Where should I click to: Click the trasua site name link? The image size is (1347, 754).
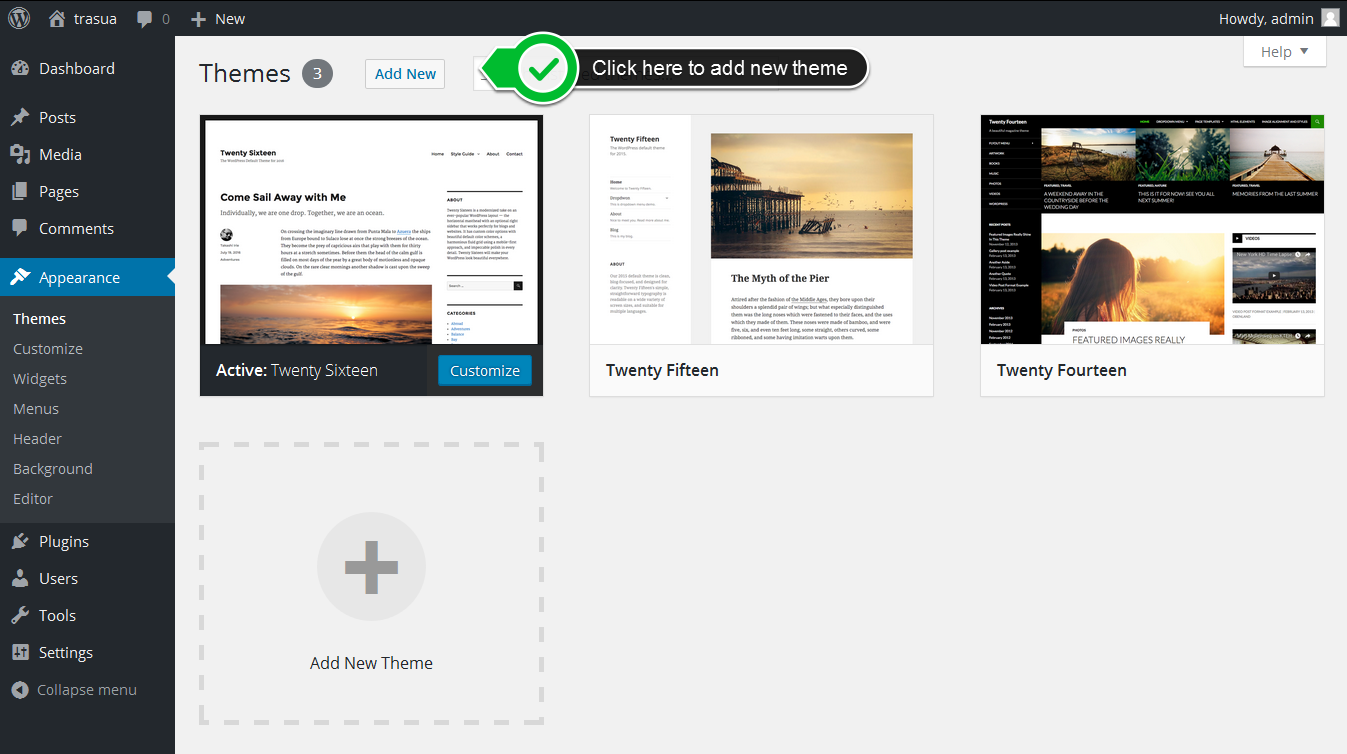97,19
